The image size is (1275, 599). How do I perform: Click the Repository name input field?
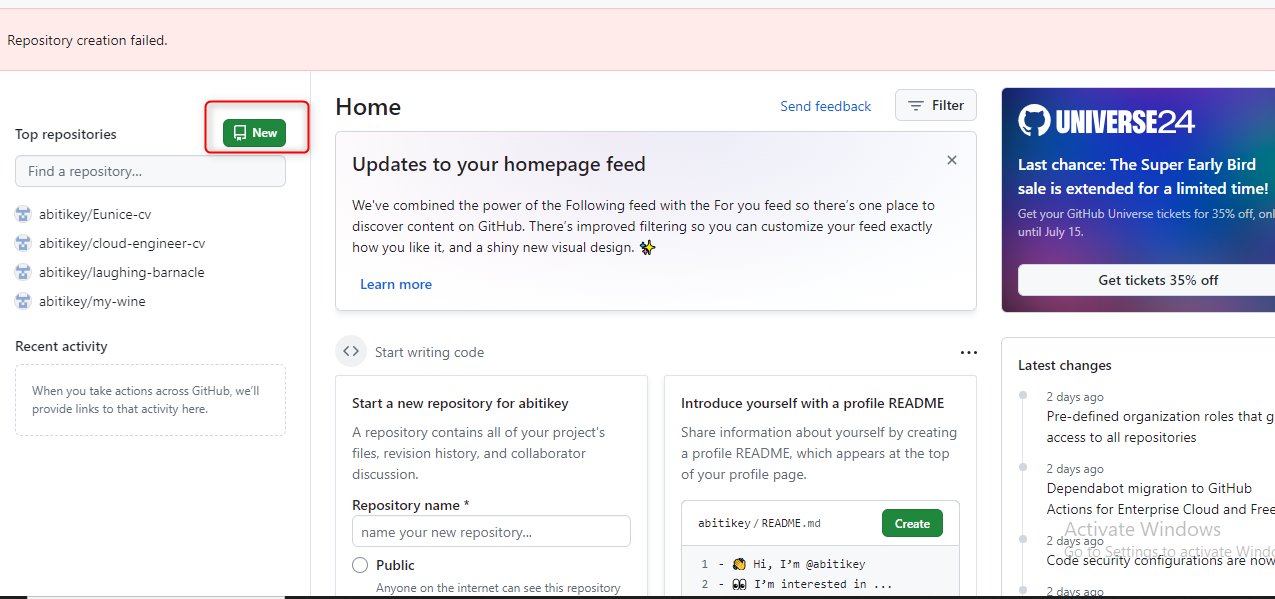click(491, 532)
